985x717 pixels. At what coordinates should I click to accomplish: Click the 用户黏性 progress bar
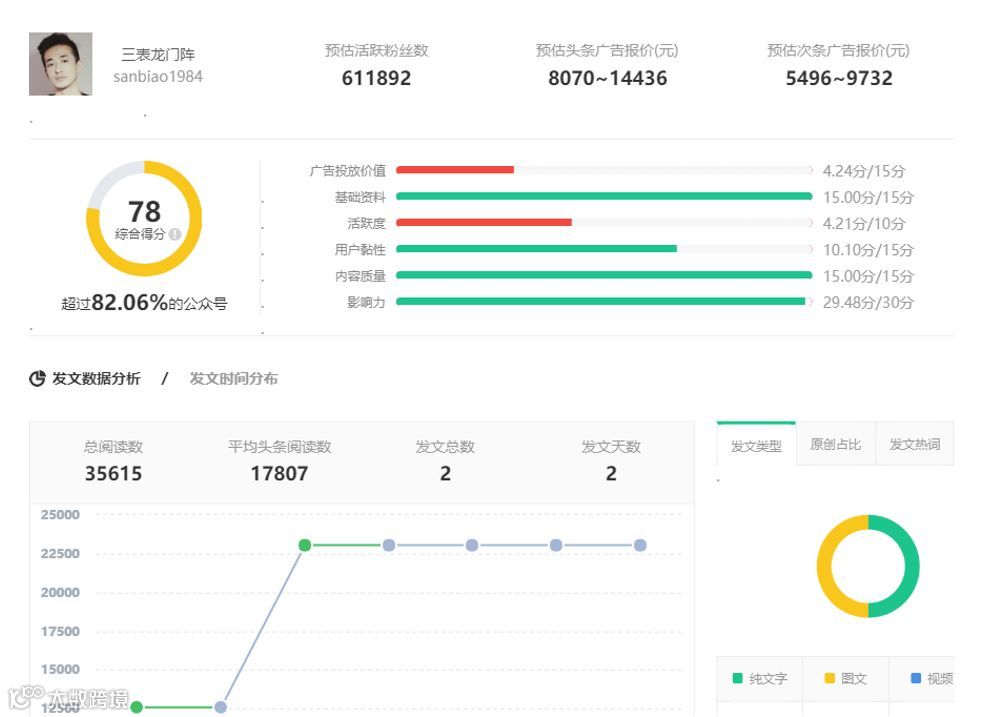(x=536, y=249)
